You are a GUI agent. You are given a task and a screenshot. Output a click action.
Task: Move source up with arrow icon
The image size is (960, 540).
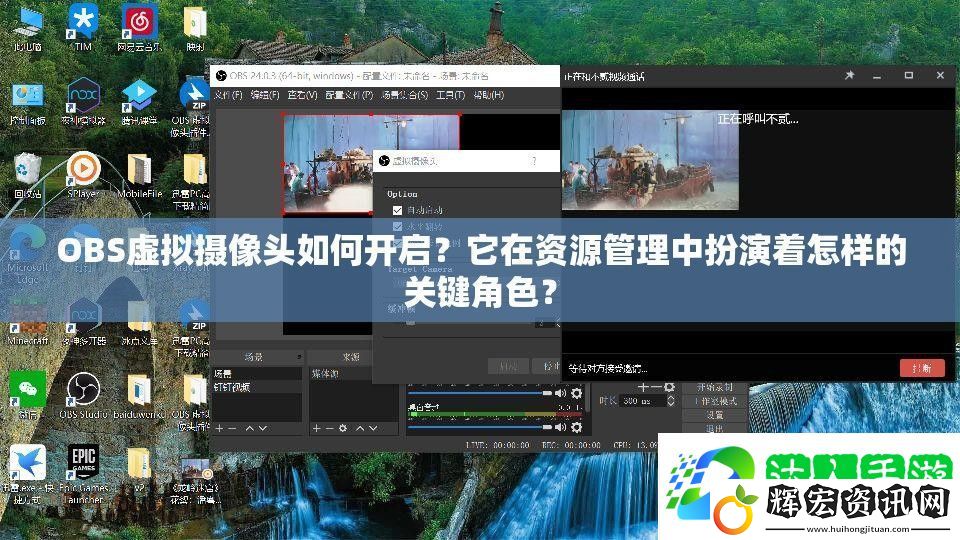point(360,429)
